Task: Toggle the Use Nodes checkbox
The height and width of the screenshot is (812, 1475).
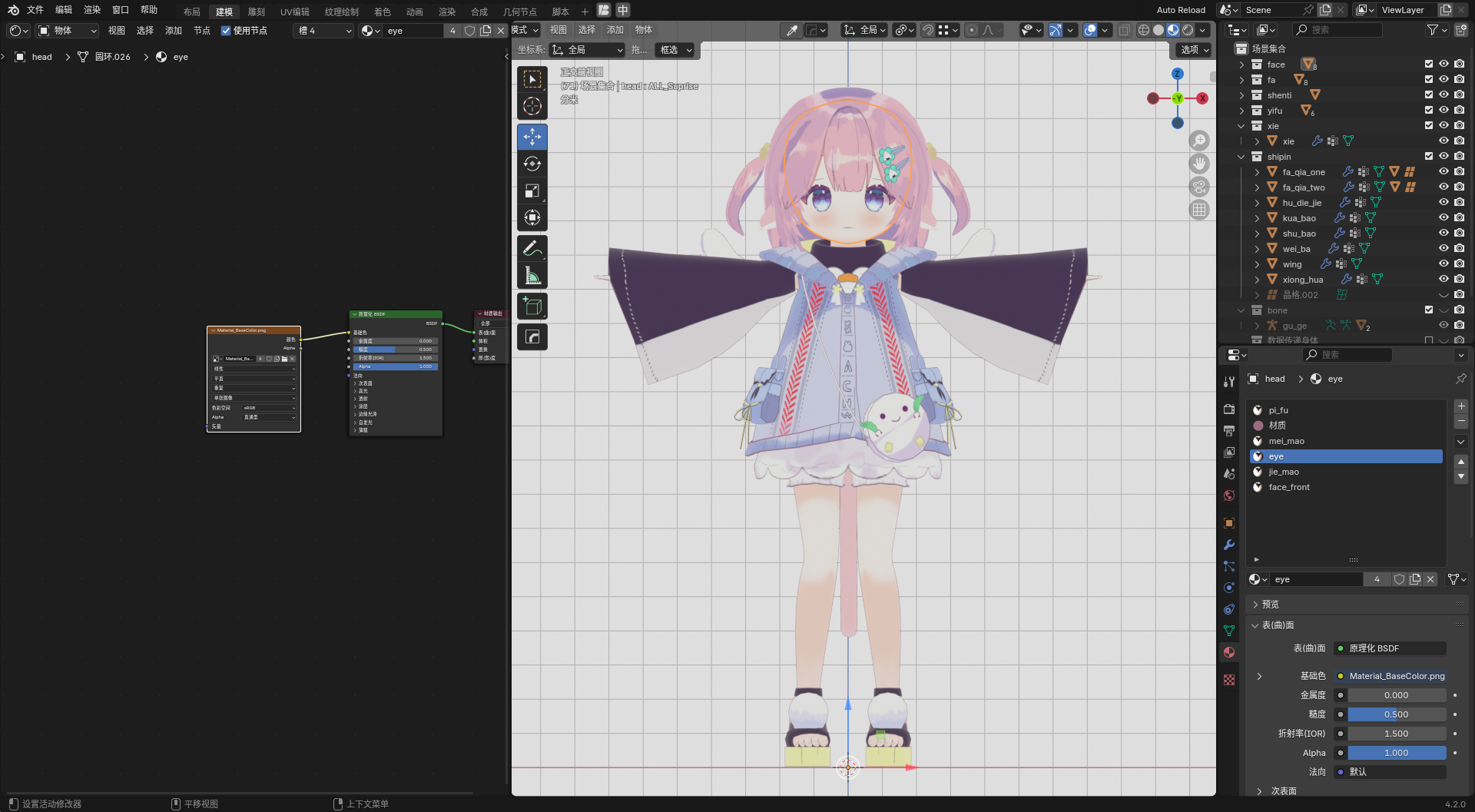Action: point(226,31)
